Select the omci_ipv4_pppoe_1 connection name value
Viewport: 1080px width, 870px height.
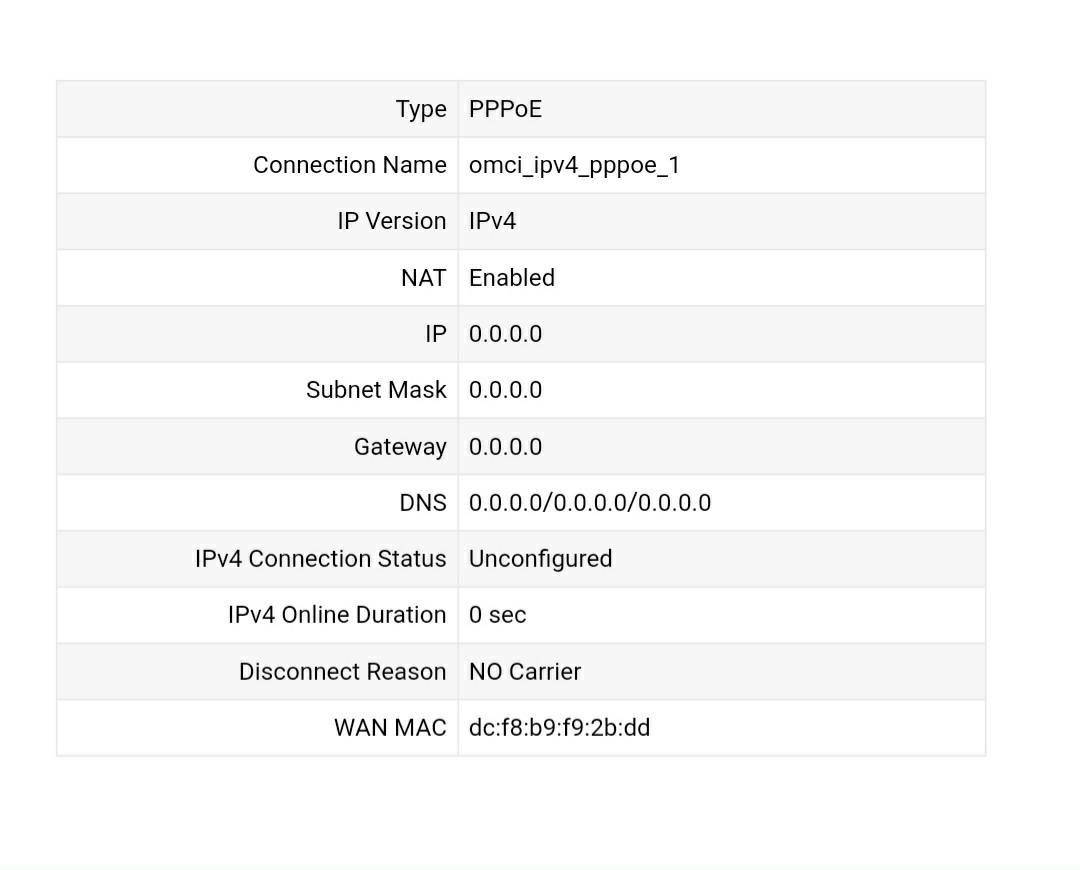574,165
